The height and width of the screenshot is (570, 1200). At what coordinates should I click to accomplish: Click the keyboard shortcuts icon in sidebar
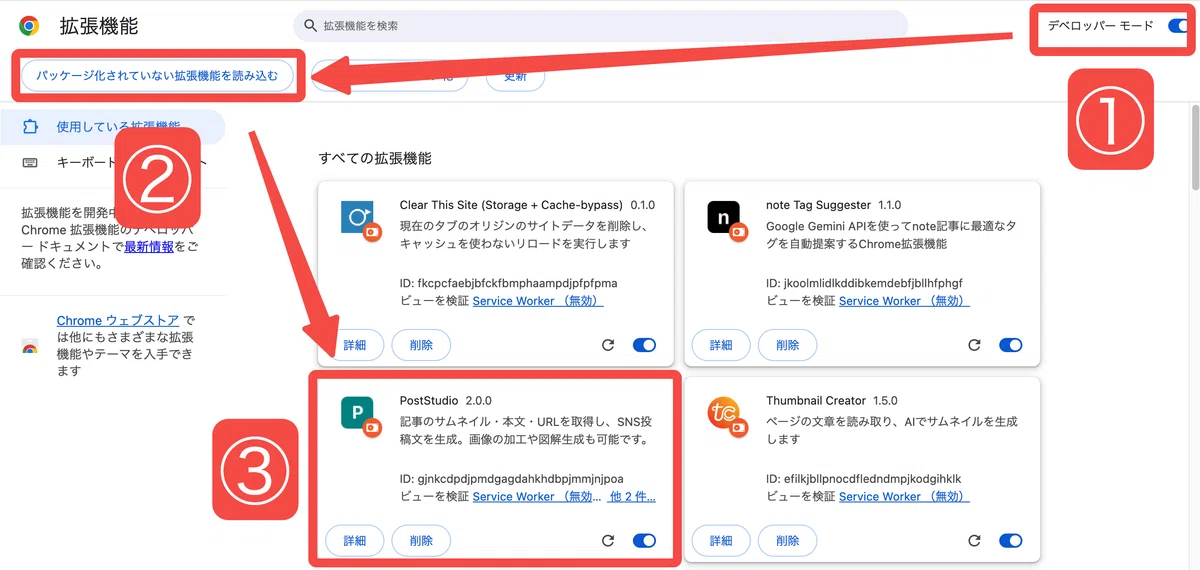click(30, 162)
